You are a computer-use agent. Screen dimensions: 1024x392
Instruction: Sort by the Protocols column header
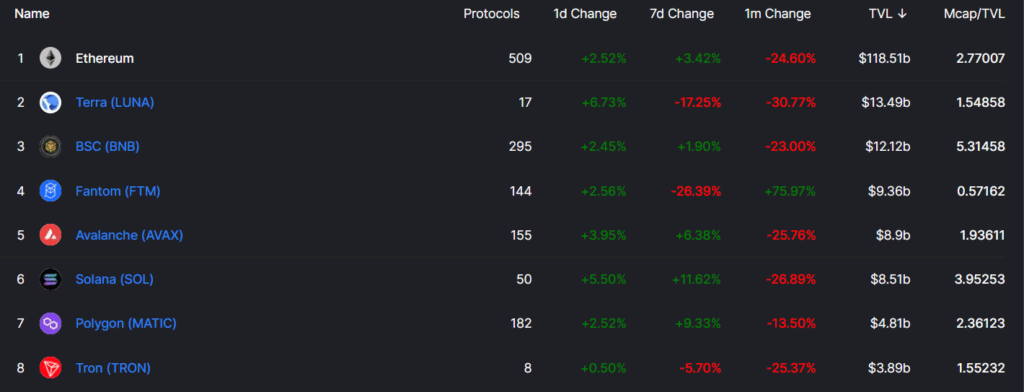[x=492, y=14]
